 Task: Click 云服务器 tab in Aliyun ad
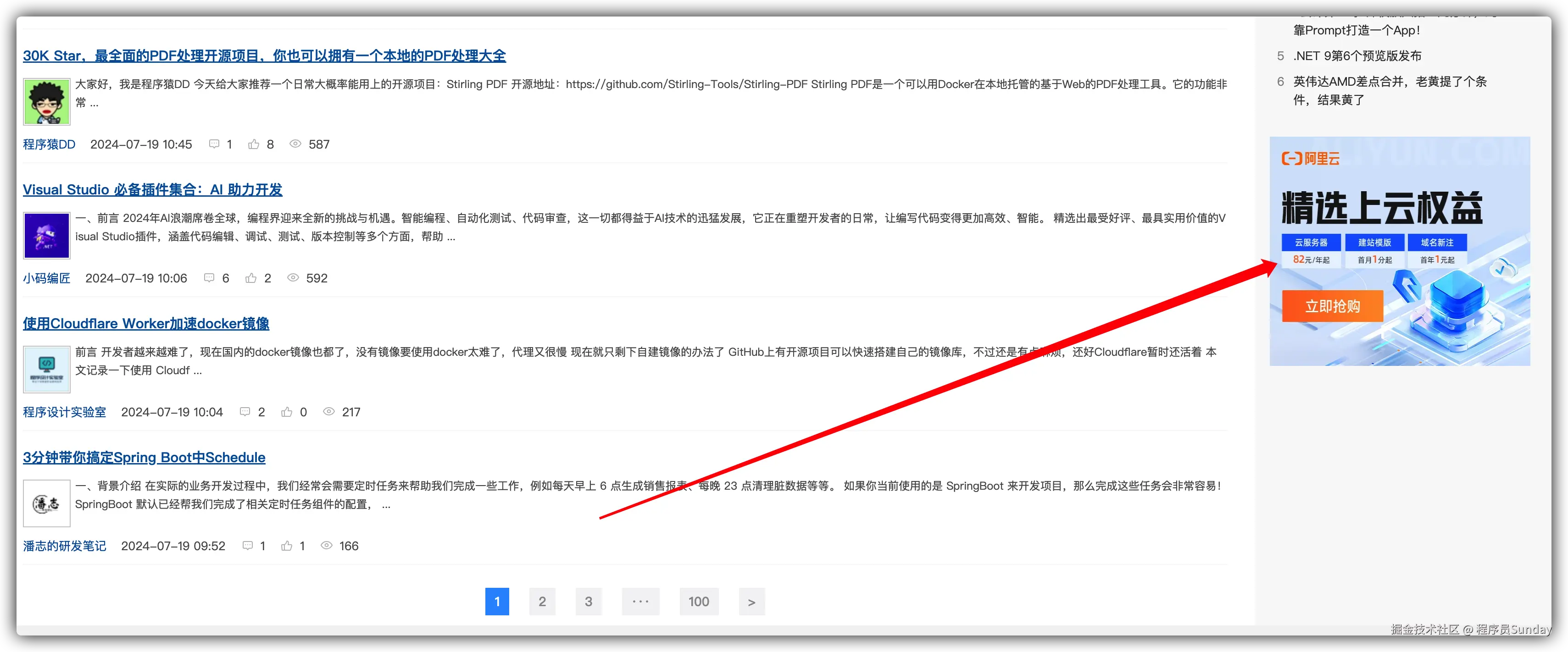pos(1311,242)
